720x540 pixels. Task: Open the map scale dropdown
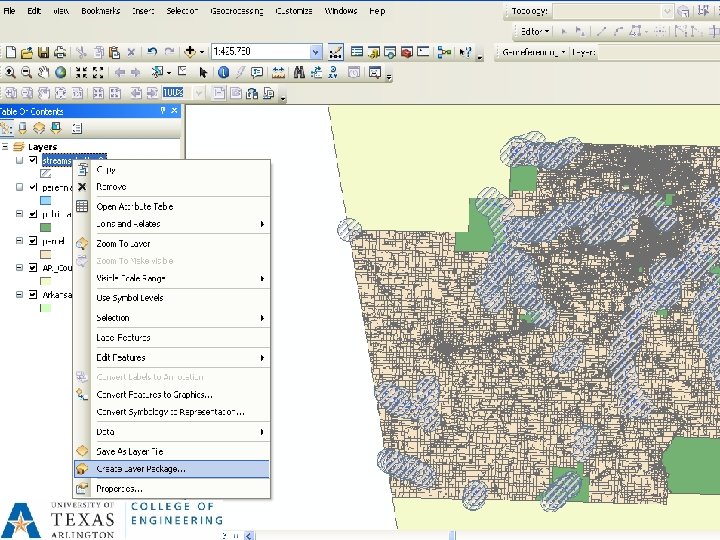(316, 51)
